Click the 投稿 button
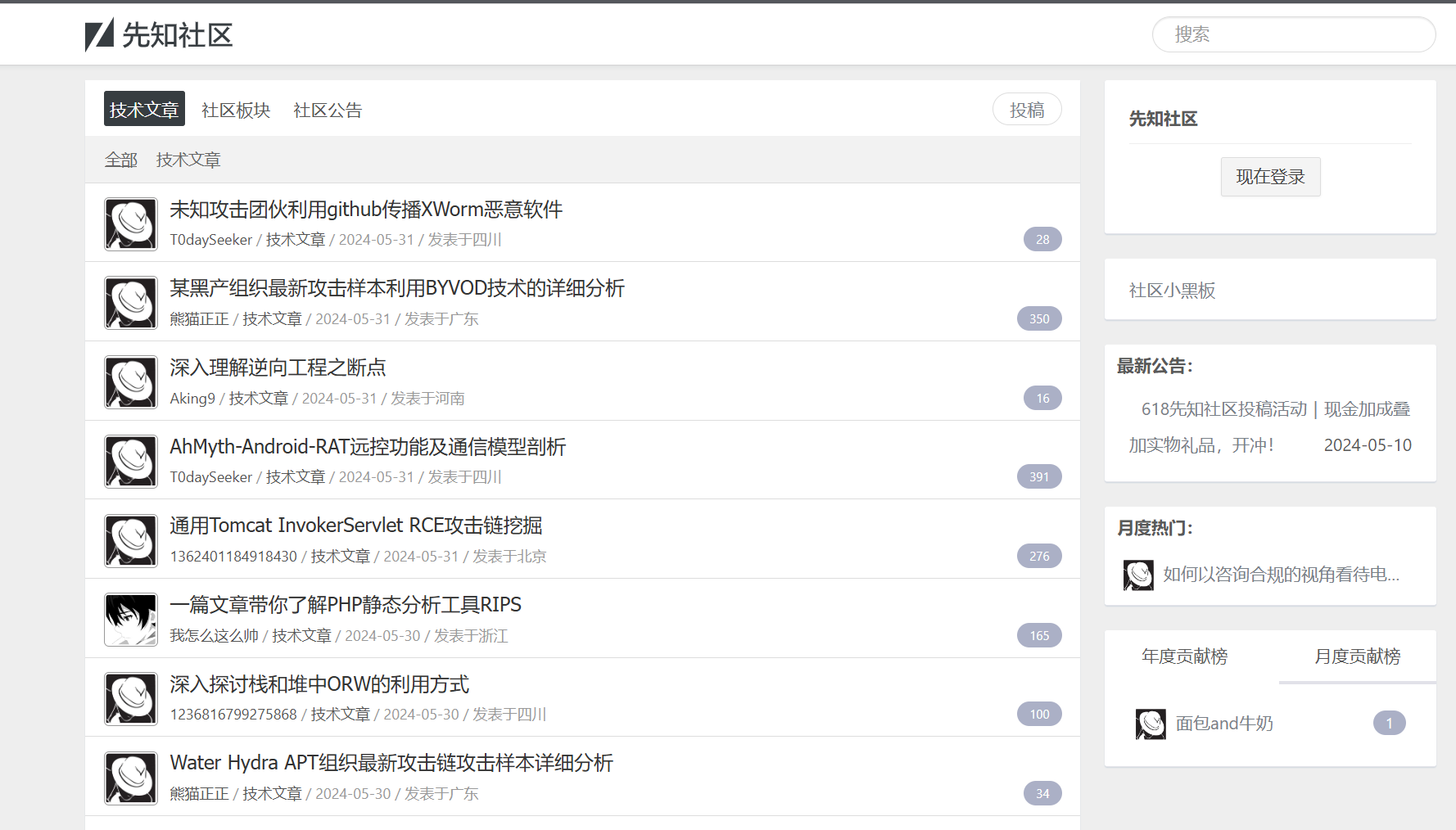This screenshot has width=1456, height=830. [x=1027, y=110]
